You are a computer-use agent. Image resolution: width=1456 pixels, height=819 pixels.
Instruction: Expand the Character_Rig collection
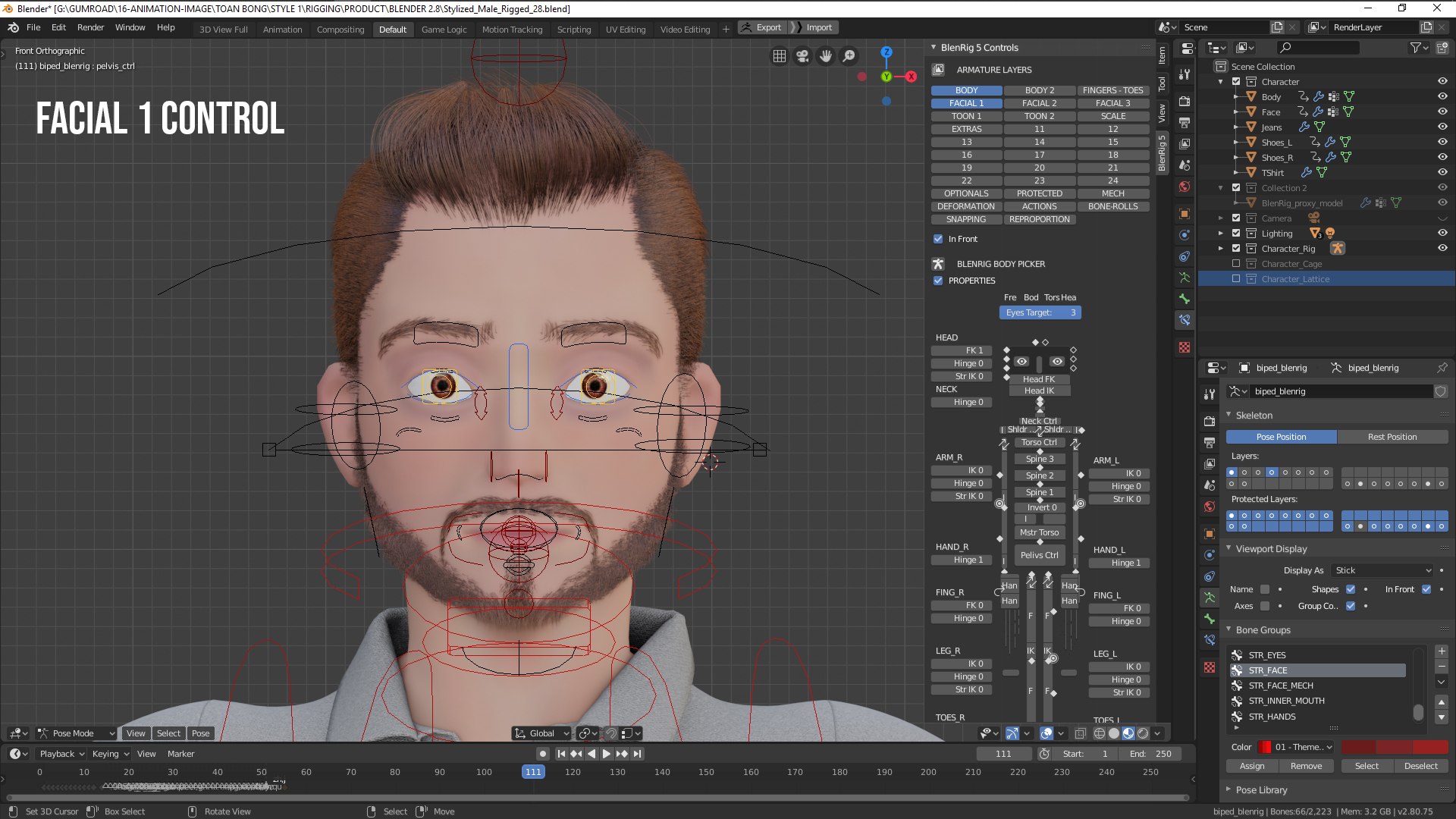(x=1220, y=249)
